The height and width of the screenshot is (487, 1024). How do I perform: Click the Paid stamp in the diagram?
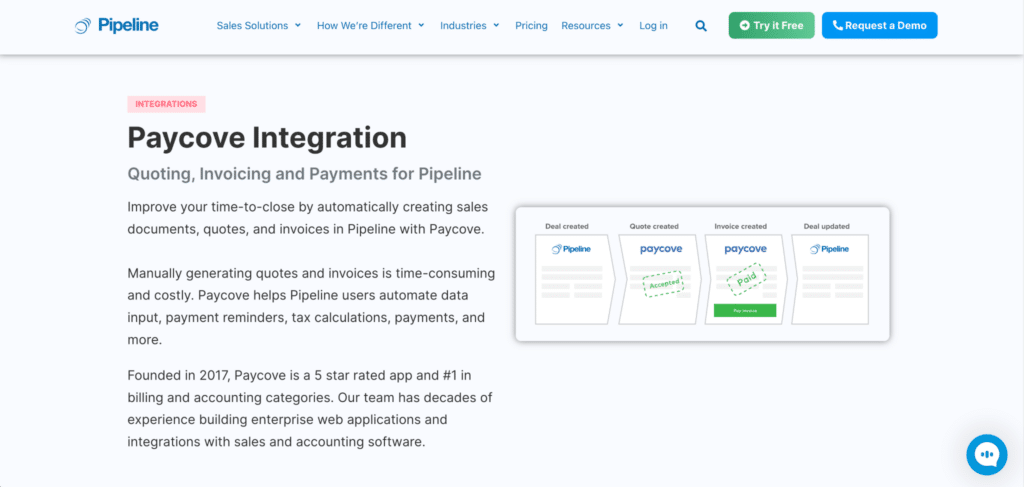(746, 279)
